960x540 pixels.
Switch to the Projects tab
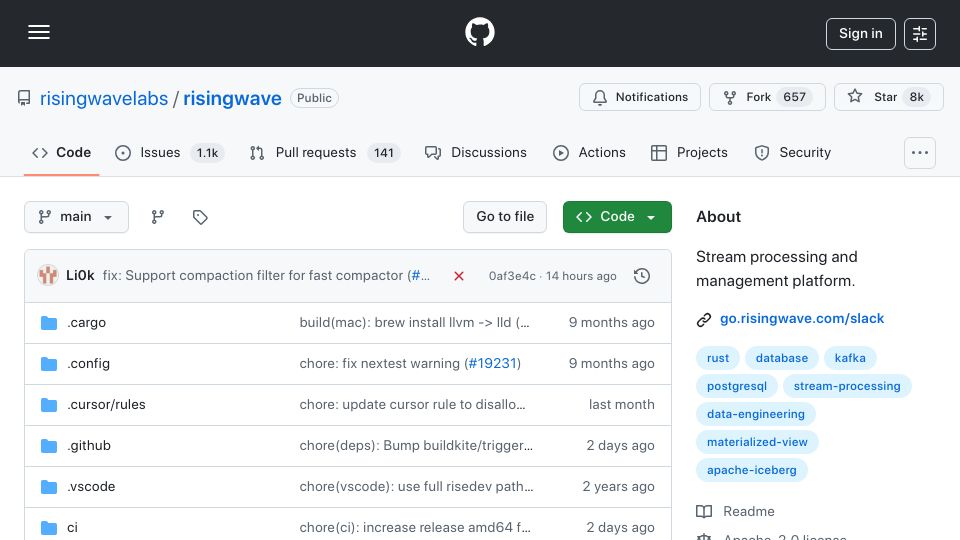pos(689,152)
